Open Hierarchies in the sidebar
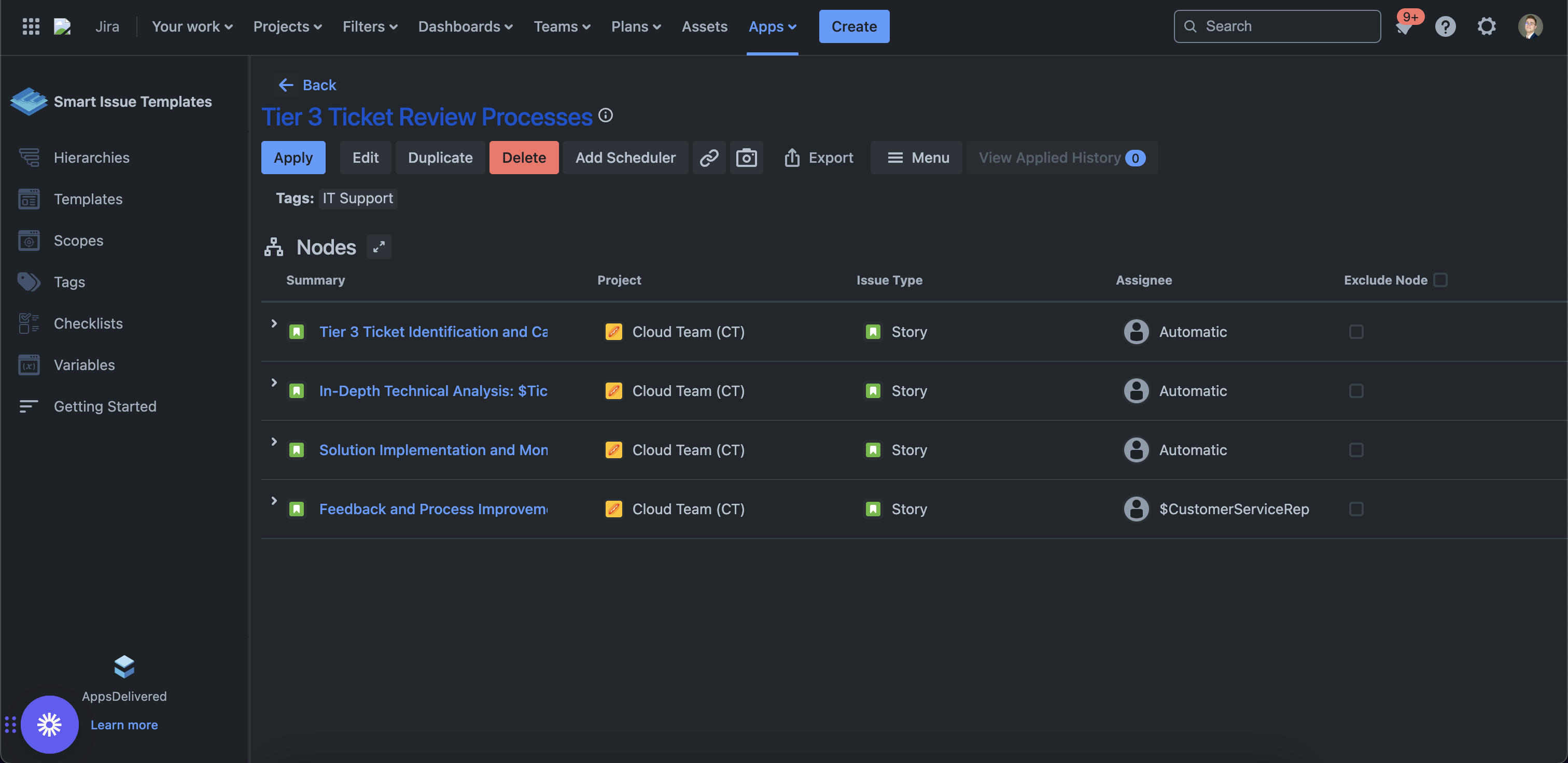 [91, 158]
